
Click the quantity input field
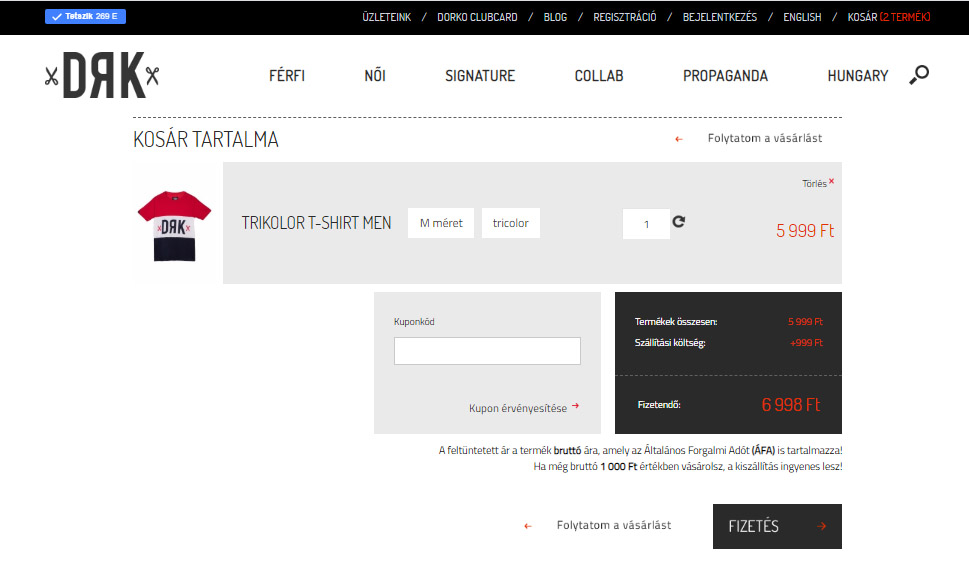645,224
